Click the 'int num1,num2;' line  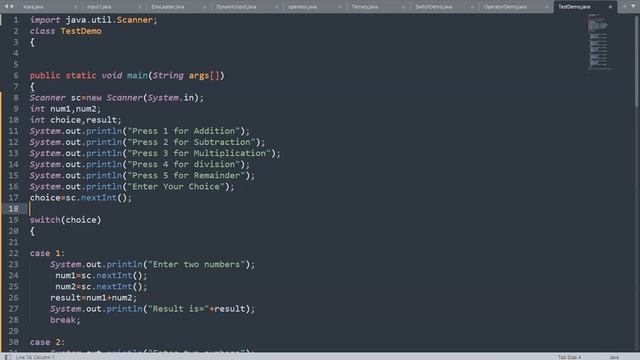(x=65, y=109)
